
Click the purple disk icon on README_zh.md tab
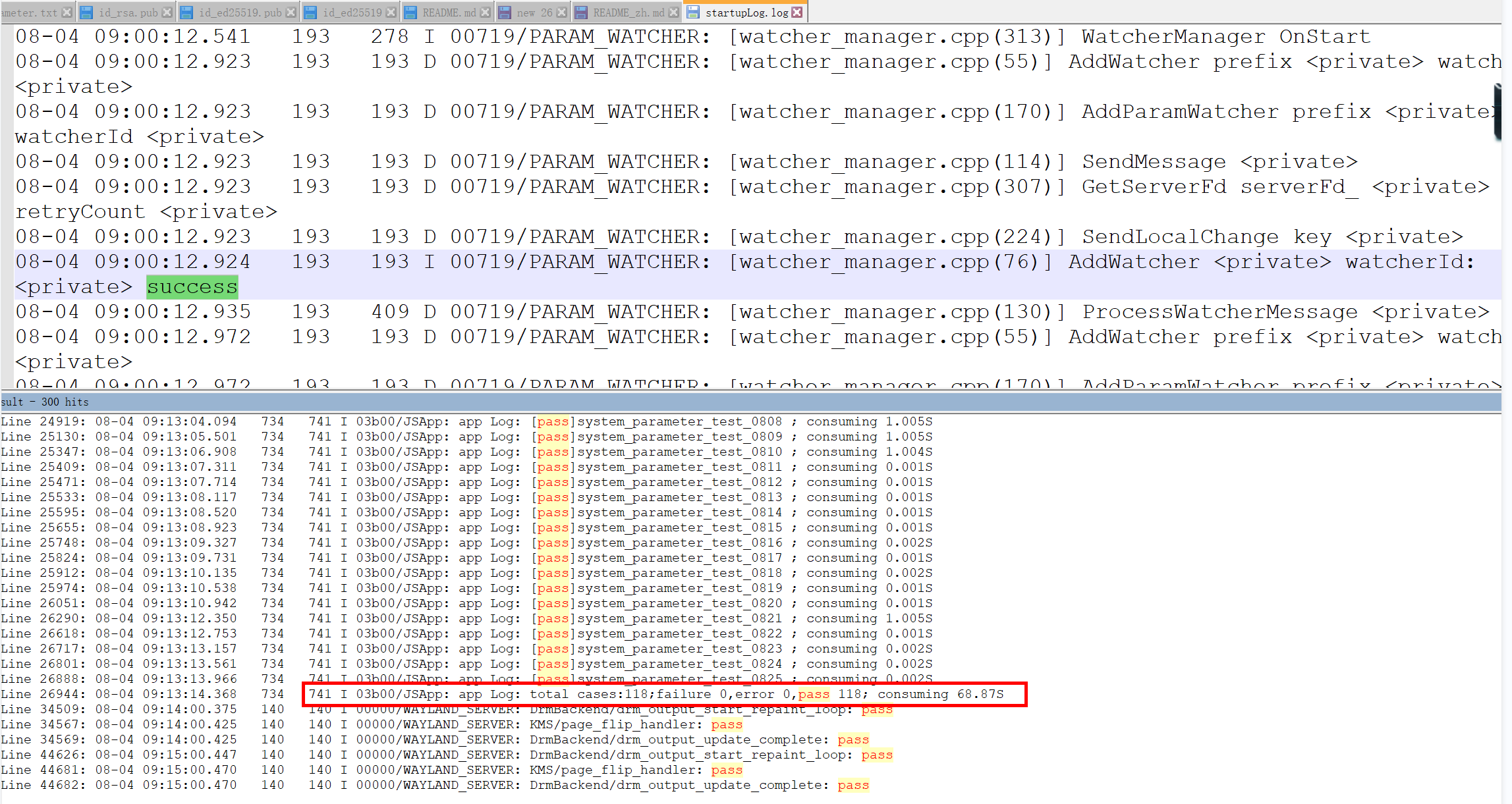[581, 13]
